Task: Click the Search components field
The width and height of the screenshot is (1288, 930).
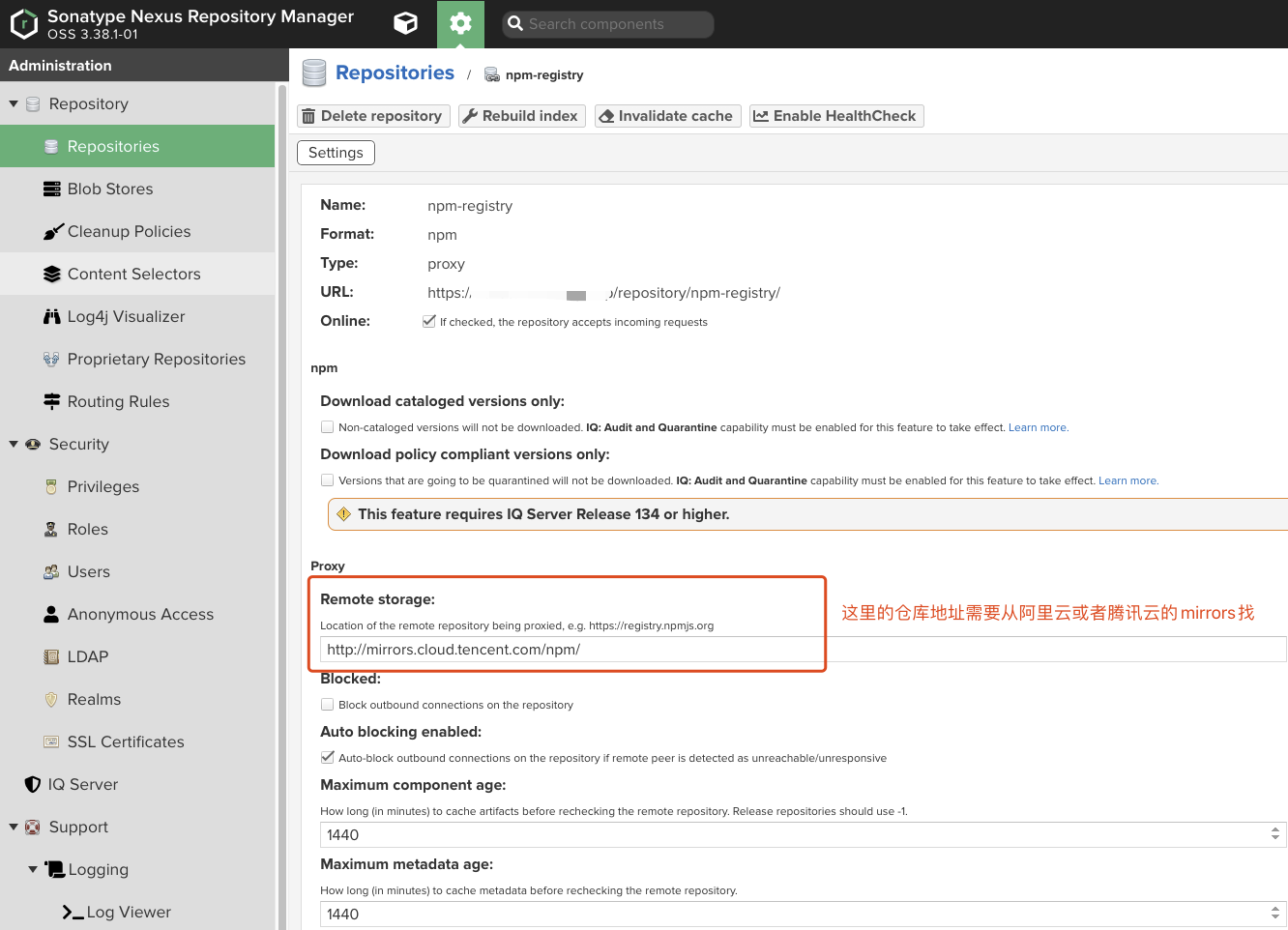Action: 608,24
